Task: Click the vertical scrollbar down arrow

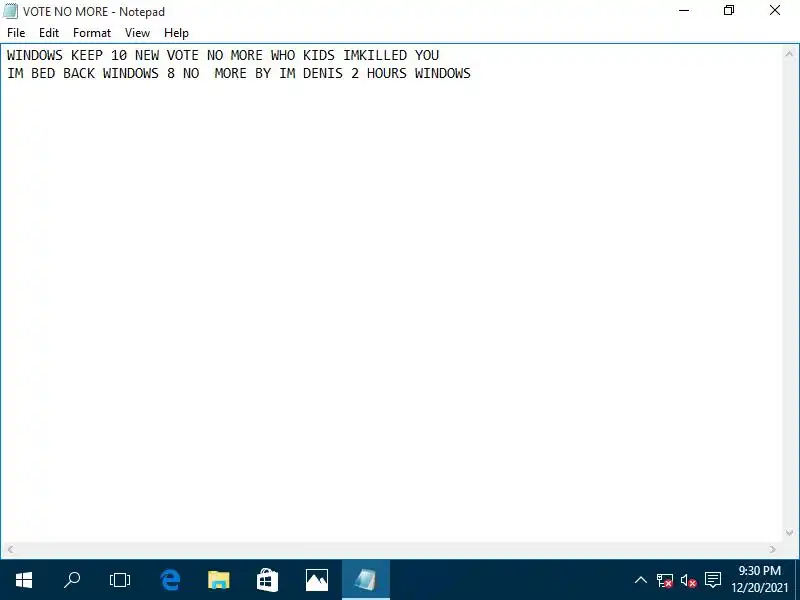Action: pyautogui.click(x=789, y=533)
